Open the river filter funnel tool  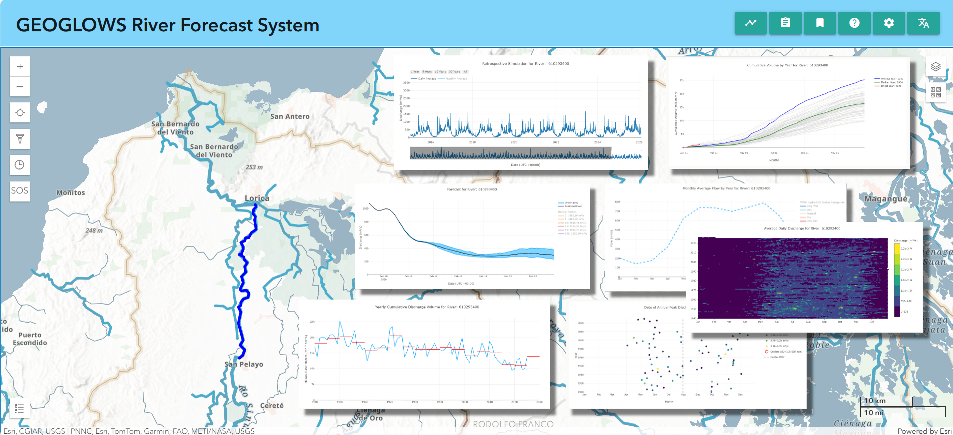21,138
